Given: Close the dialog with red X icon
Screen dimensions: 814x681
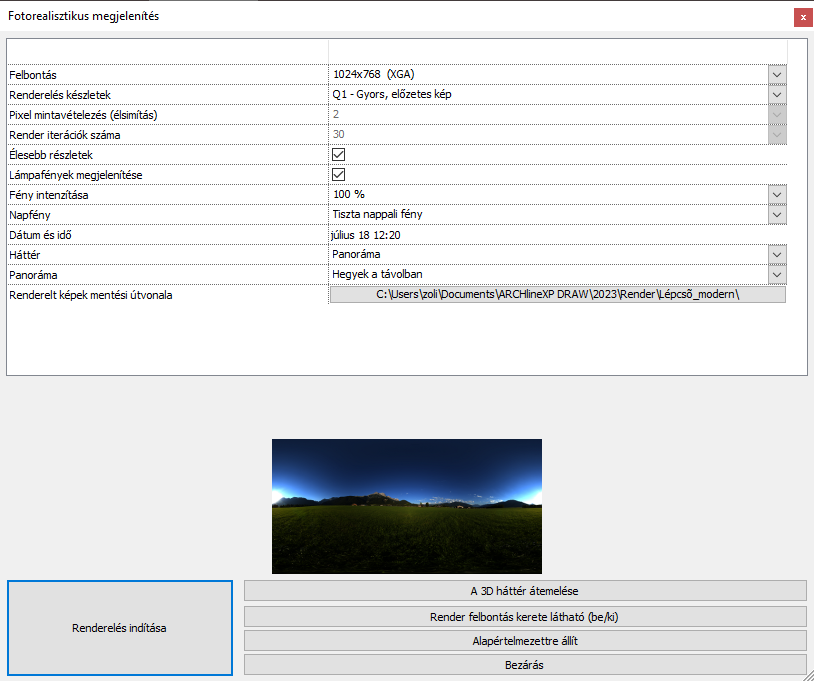Looking at the screenshot, I should coord(802,17).
